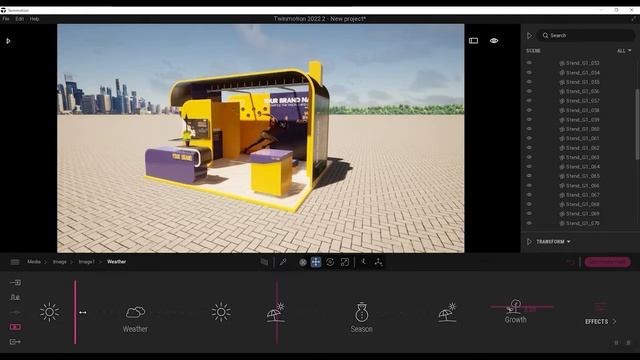Toggle visibility of Stand_G1_059
640x360 pixels.
[x=529, y=120]
